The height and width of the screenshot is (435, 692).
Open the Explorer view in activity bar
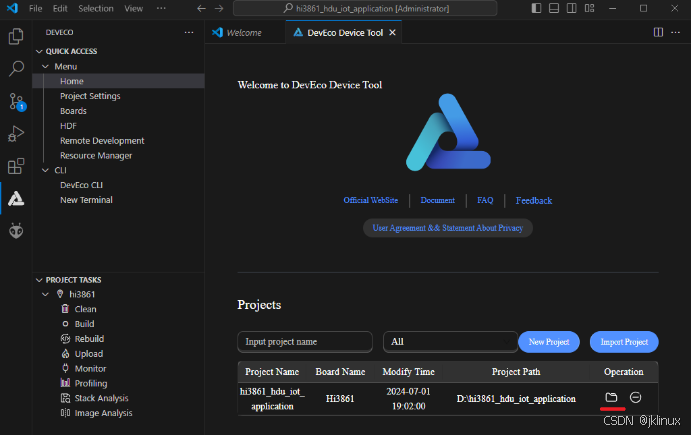click(x=16, y=36)
